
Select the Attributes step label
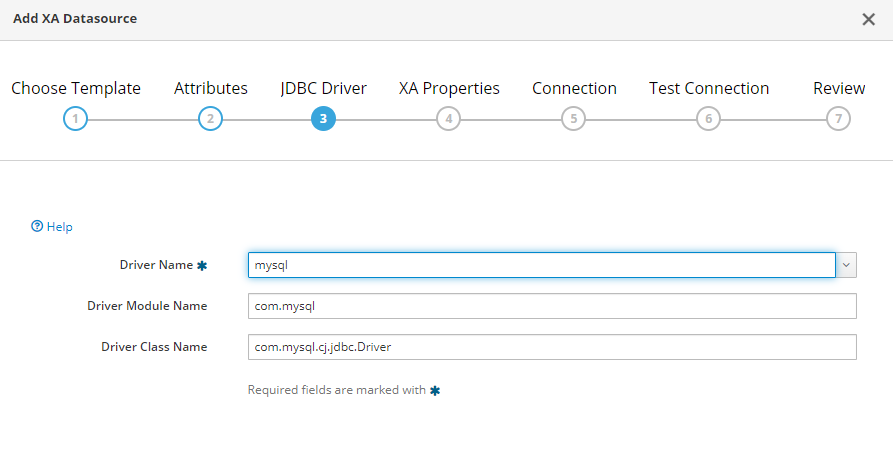(211, 88)
